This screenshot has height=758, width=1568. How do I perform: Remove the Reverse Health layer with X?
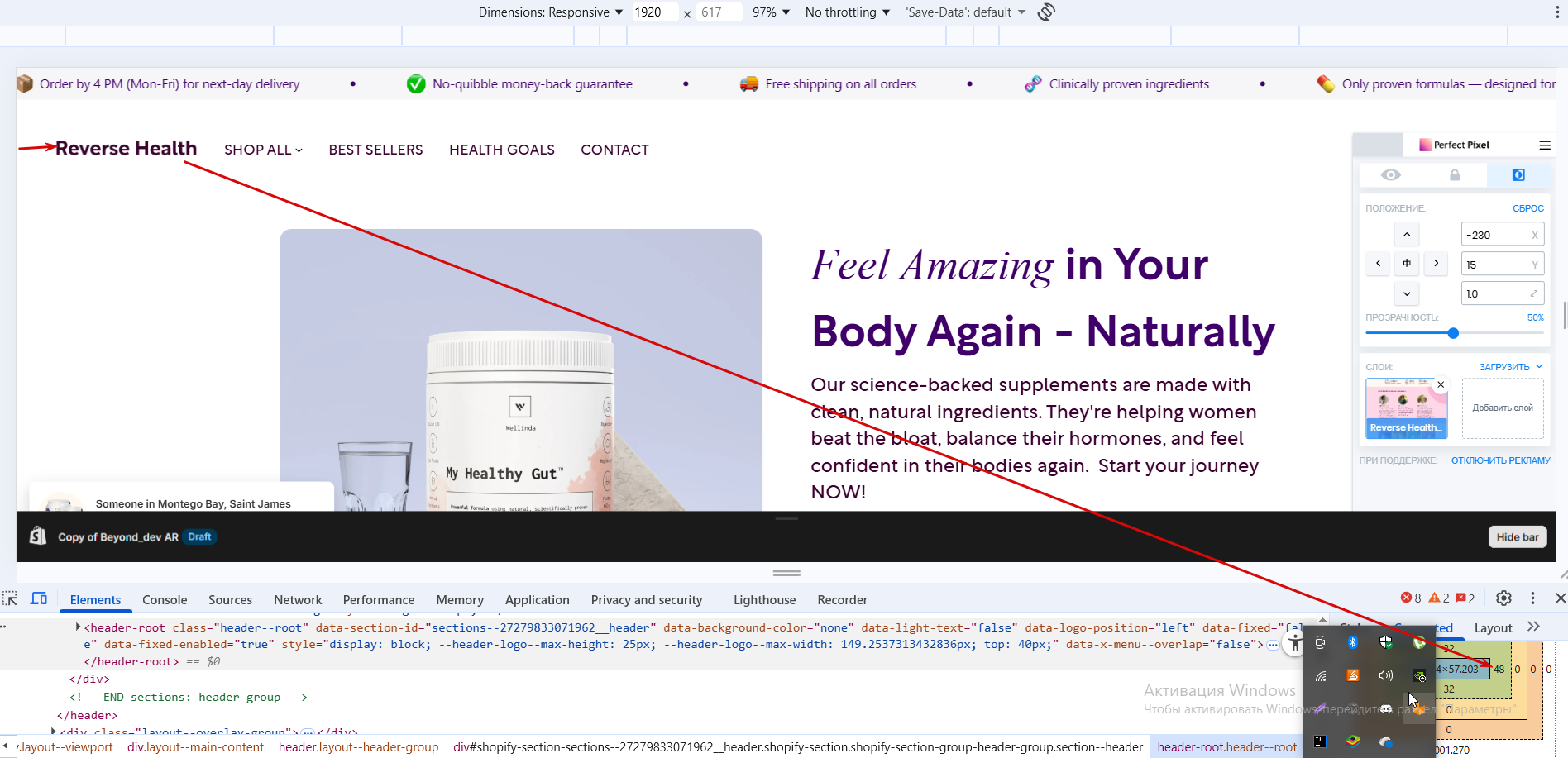[x=1441, y=384]
